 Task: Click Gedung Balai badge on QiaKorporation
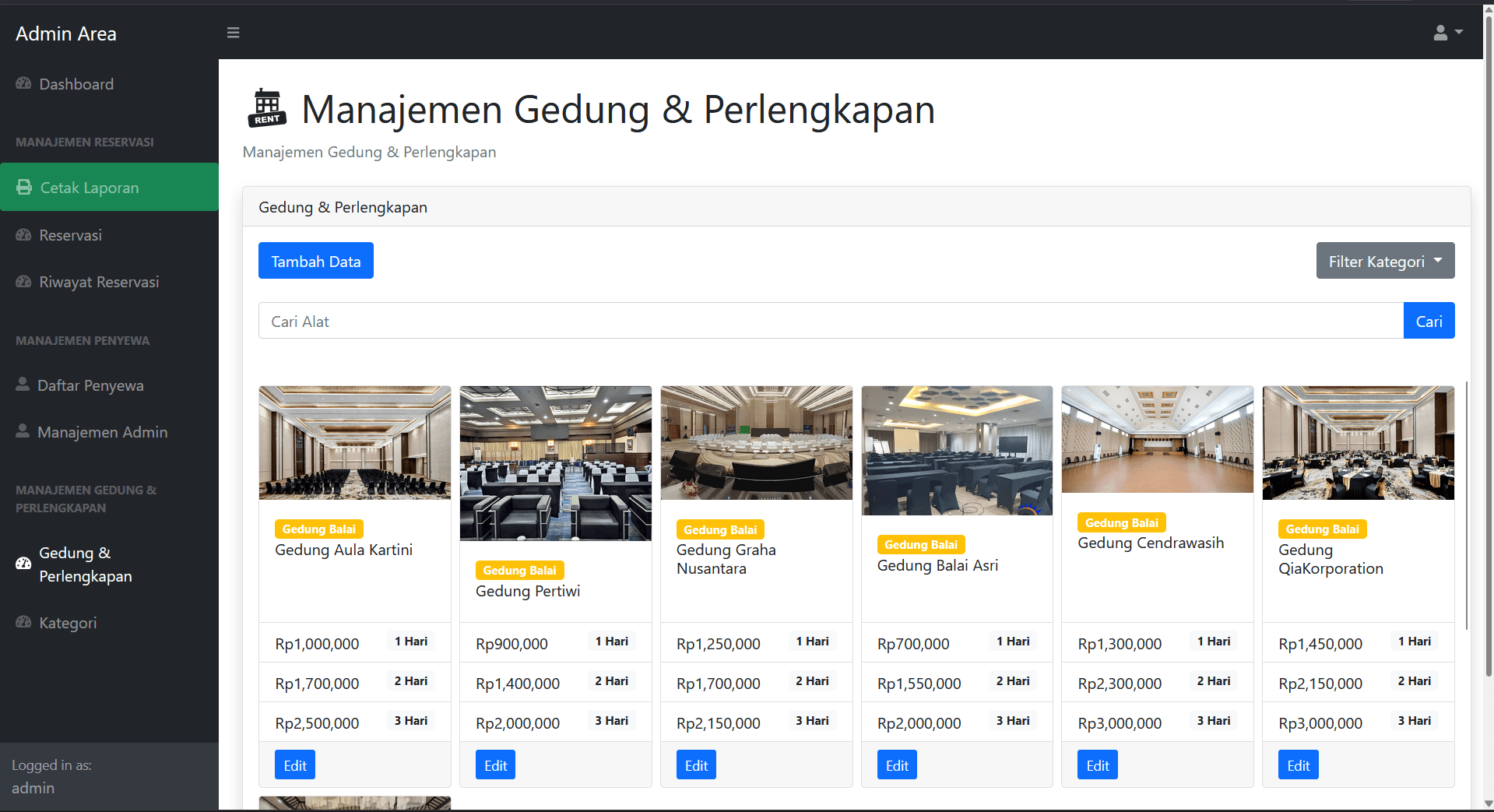click(x=1323, y=529)
